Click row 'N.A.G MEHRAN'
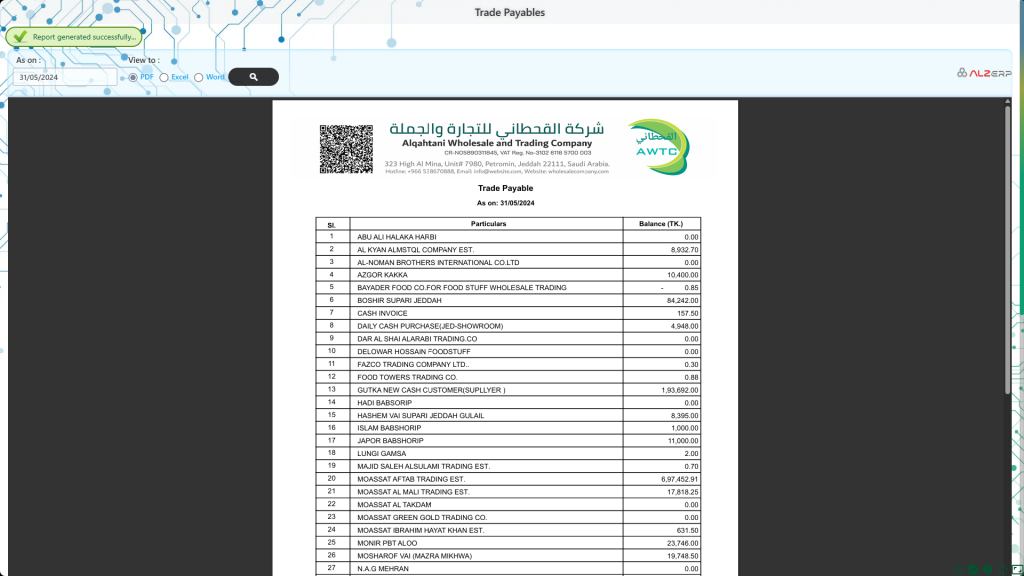This screenshot has height=576, width=1024. coord(508,569)
